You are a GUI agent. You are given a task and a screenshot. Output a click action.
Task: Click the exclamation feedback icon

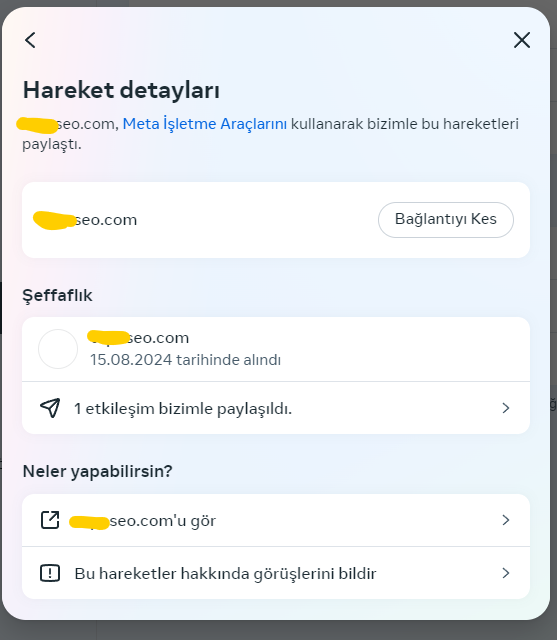click(50, 573)
